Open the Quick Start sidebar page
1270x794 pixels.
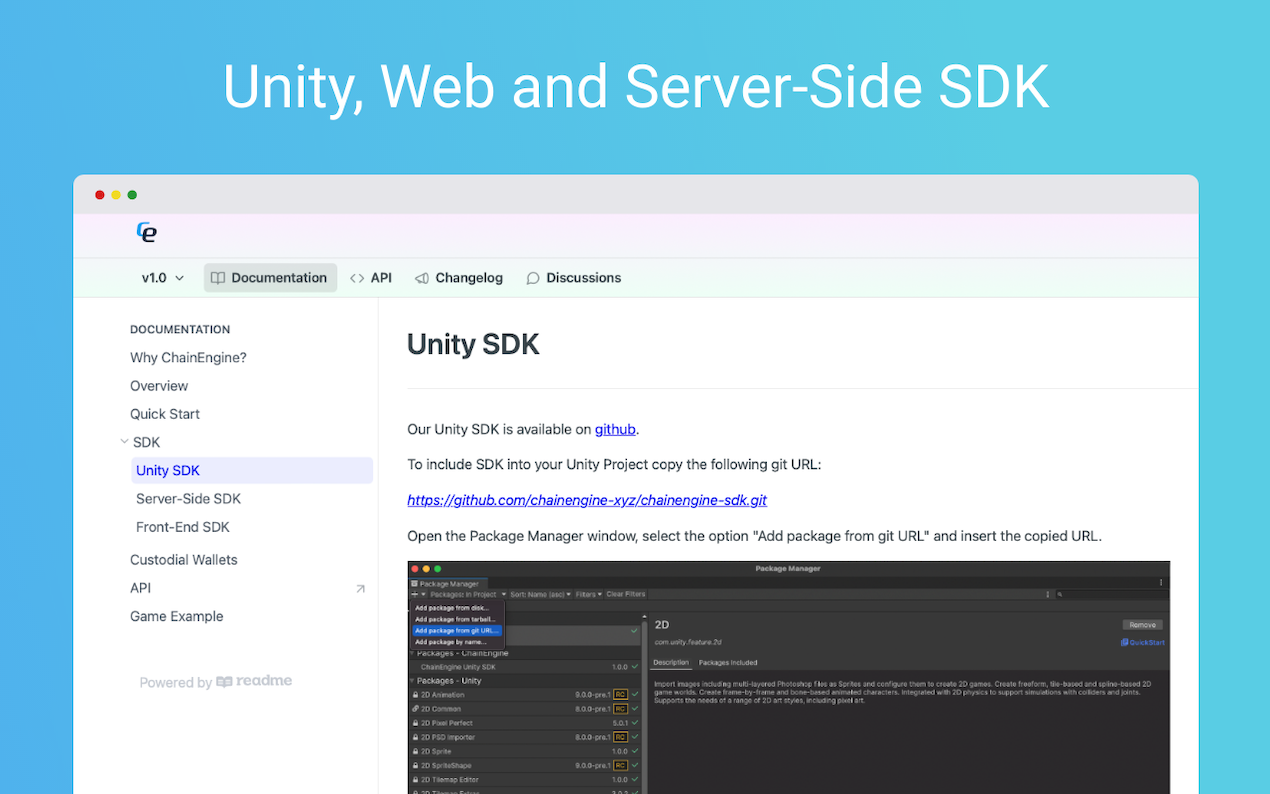(165, 414)
